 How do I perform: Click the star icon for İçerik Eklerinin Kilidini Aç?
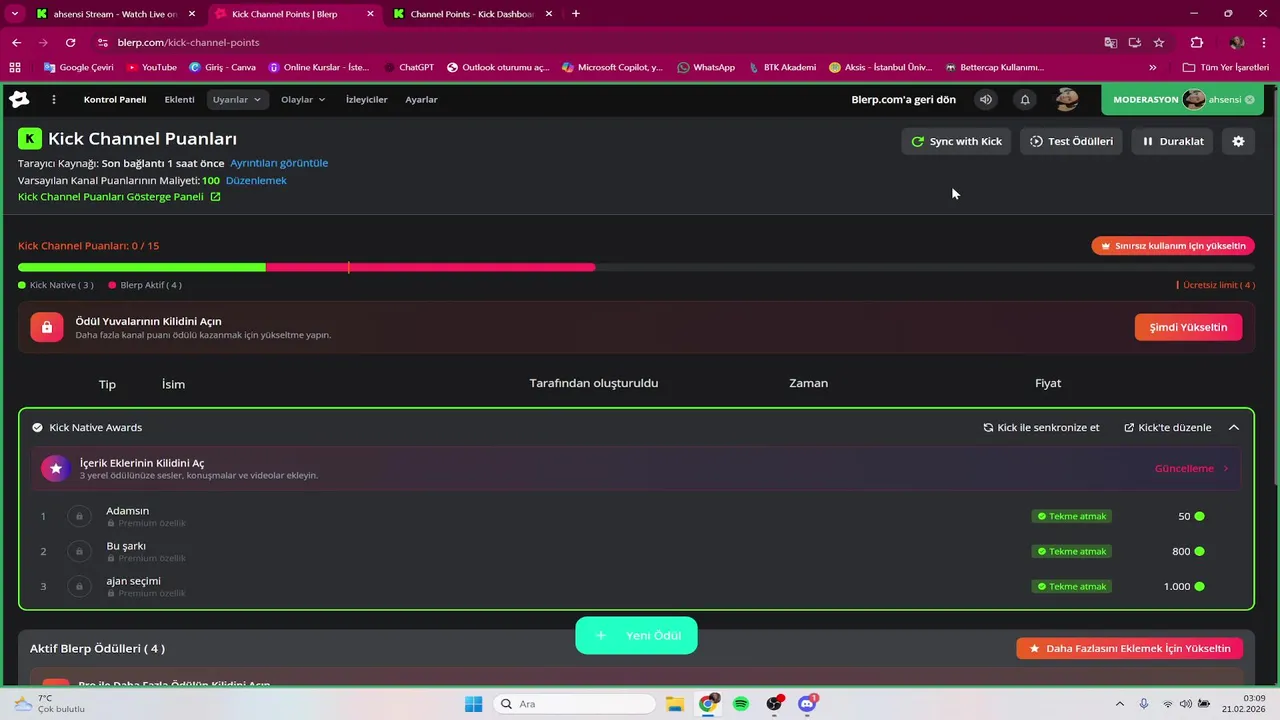[56, 468]
